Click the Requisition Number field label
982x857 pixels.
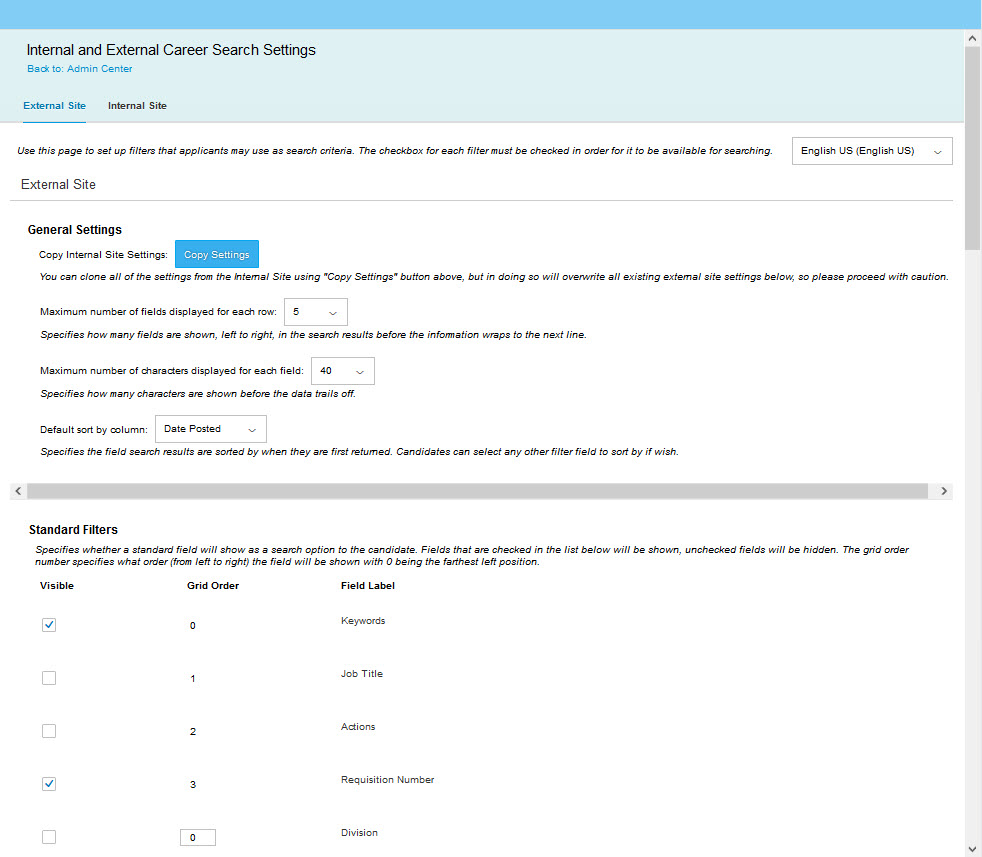pyautogui.click(x=388, y=780)
